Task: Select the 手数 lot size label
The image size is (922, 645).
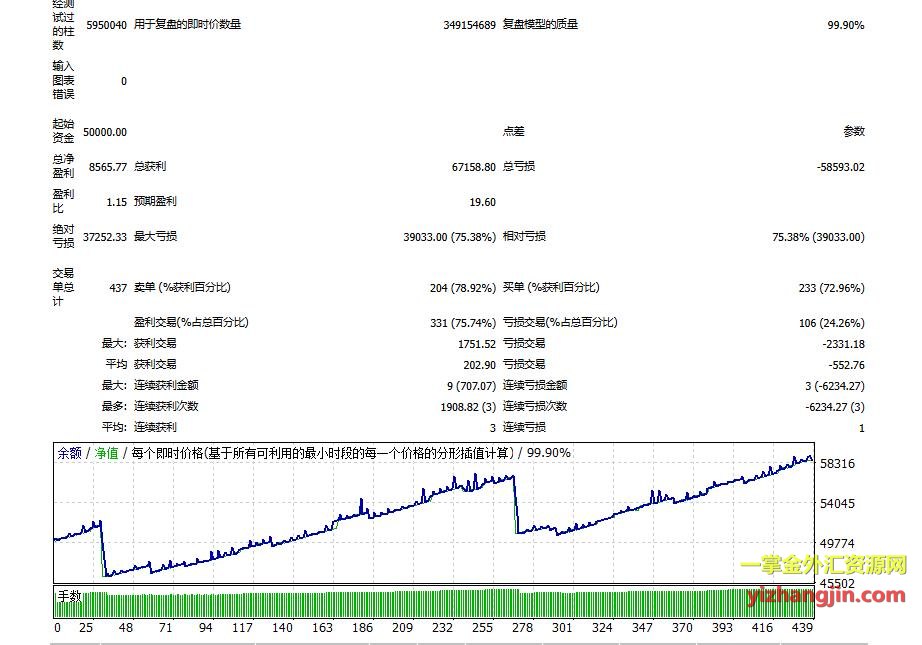Action: pos(69,597)
